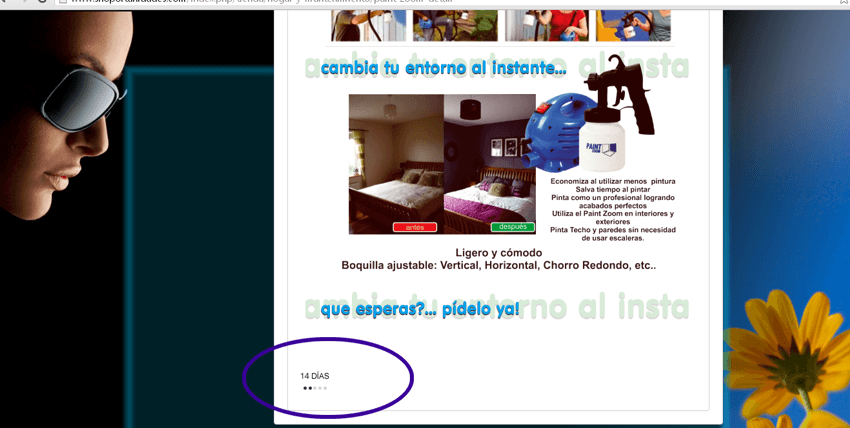850x428 pixels.
Task: Open the thumbnail of person spraying wooden bench
Action: click(x=455, y=25)
